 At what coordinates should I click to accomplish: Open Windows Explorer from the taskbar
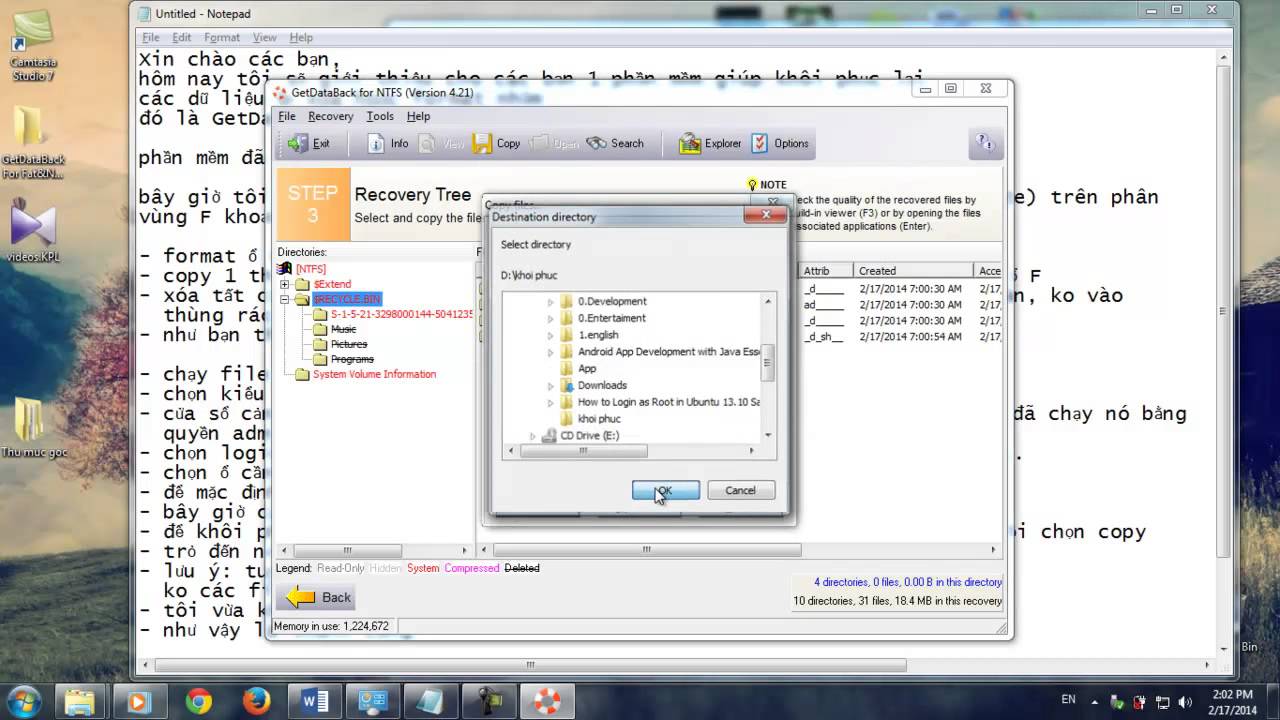80,700
